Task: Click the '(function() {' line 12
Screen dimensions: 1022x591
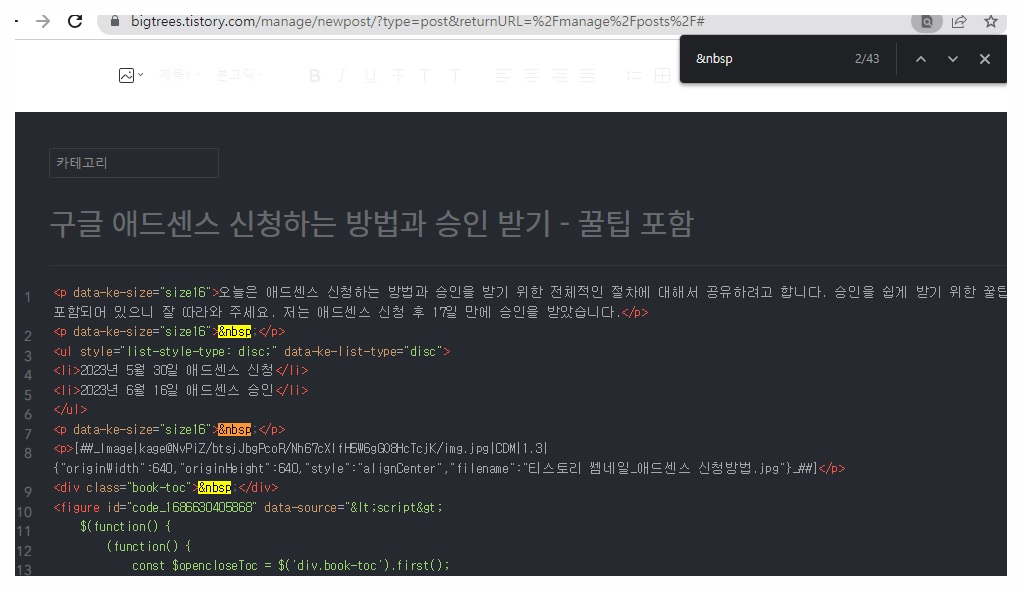Action: click(x=149, y=546)
